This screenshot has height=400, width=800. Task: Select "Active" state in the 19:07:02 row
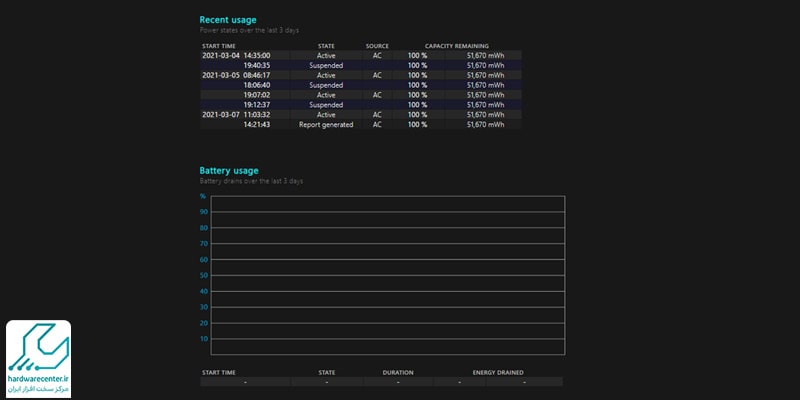pyautogui.click(x=326, y=95)
